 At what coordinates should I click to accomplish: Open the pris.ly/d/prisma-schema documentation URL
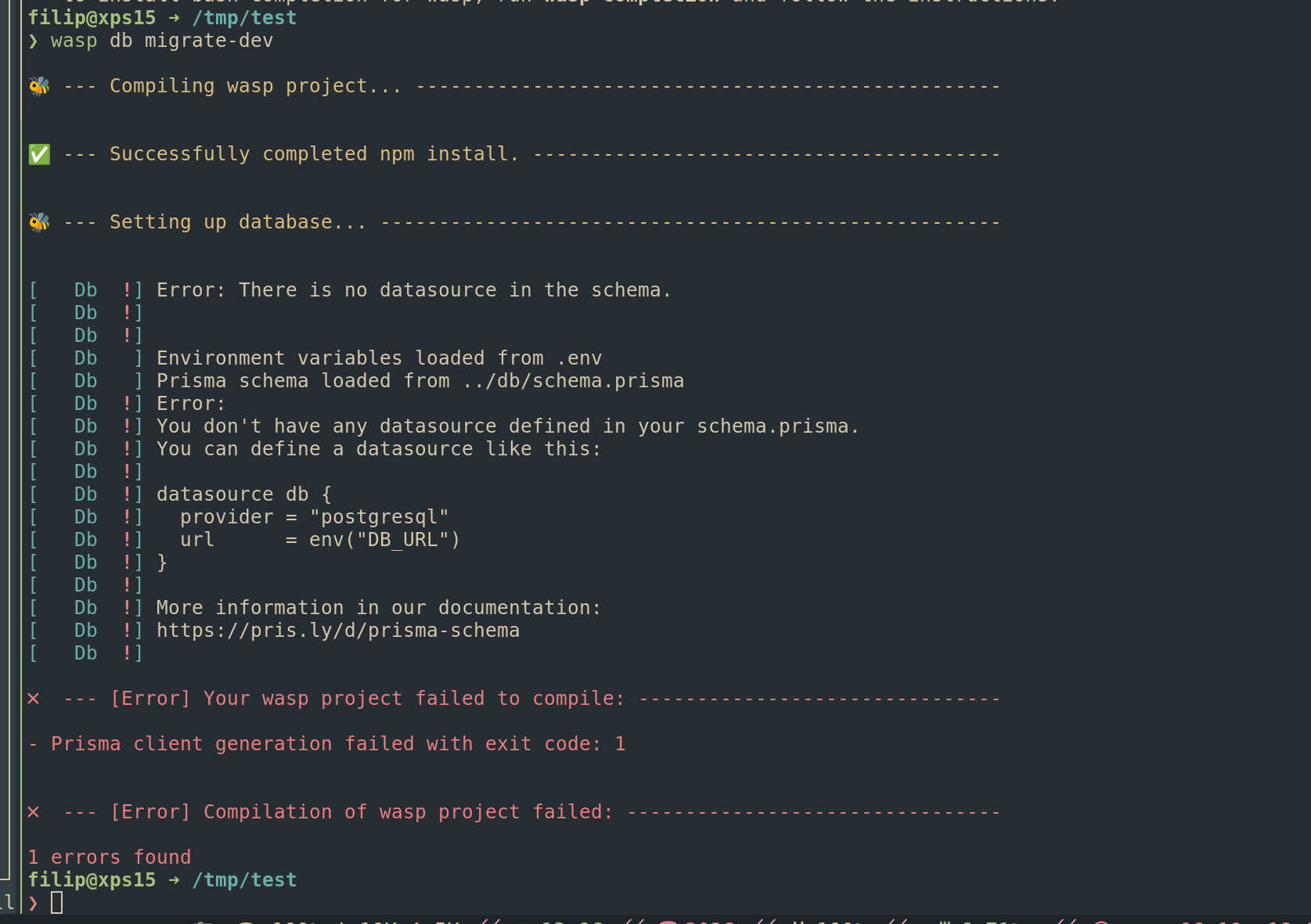click(337, 631)
